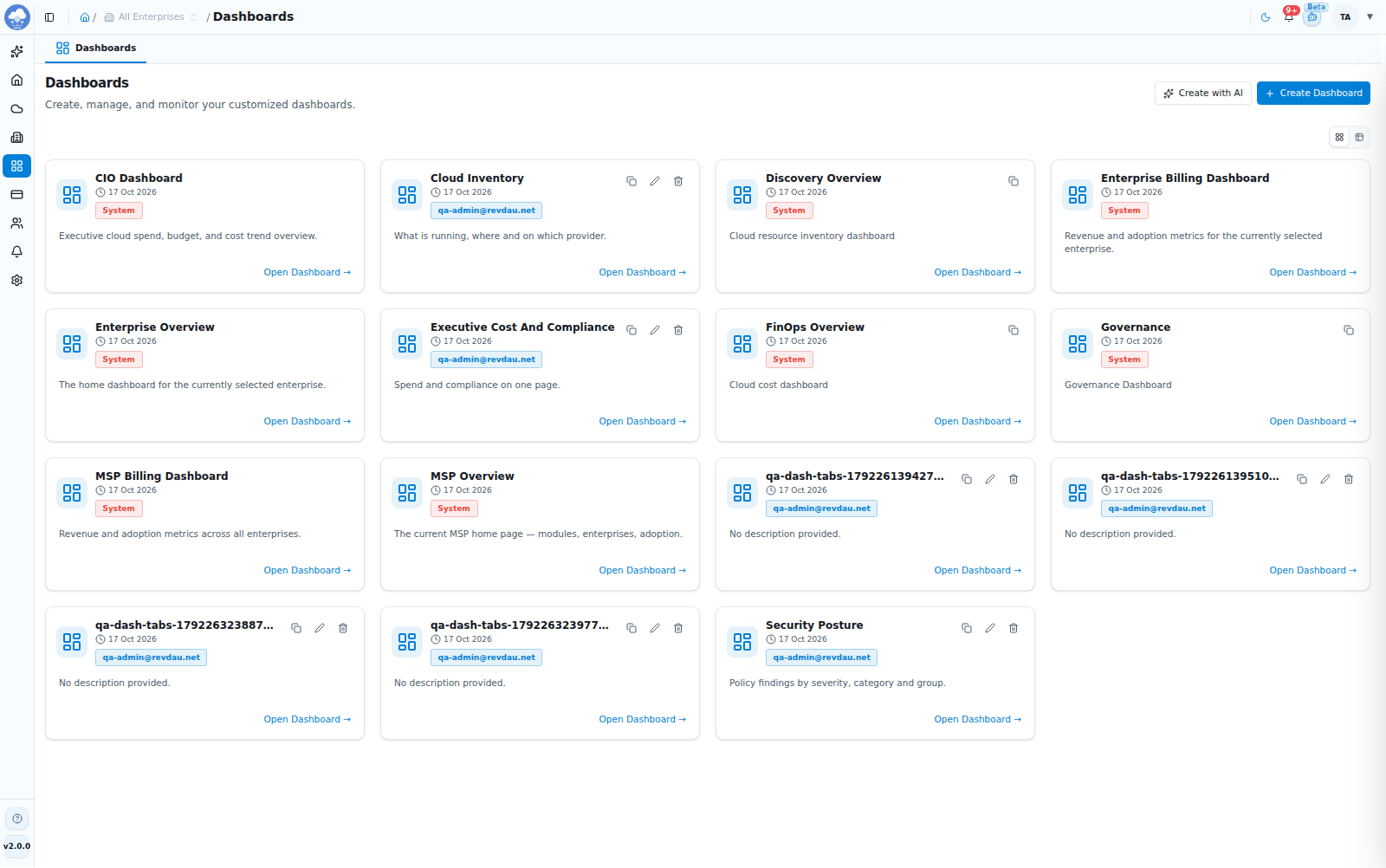Open the help question mark icon
This screenshot has width=1386, height=868.
[17, 819]
